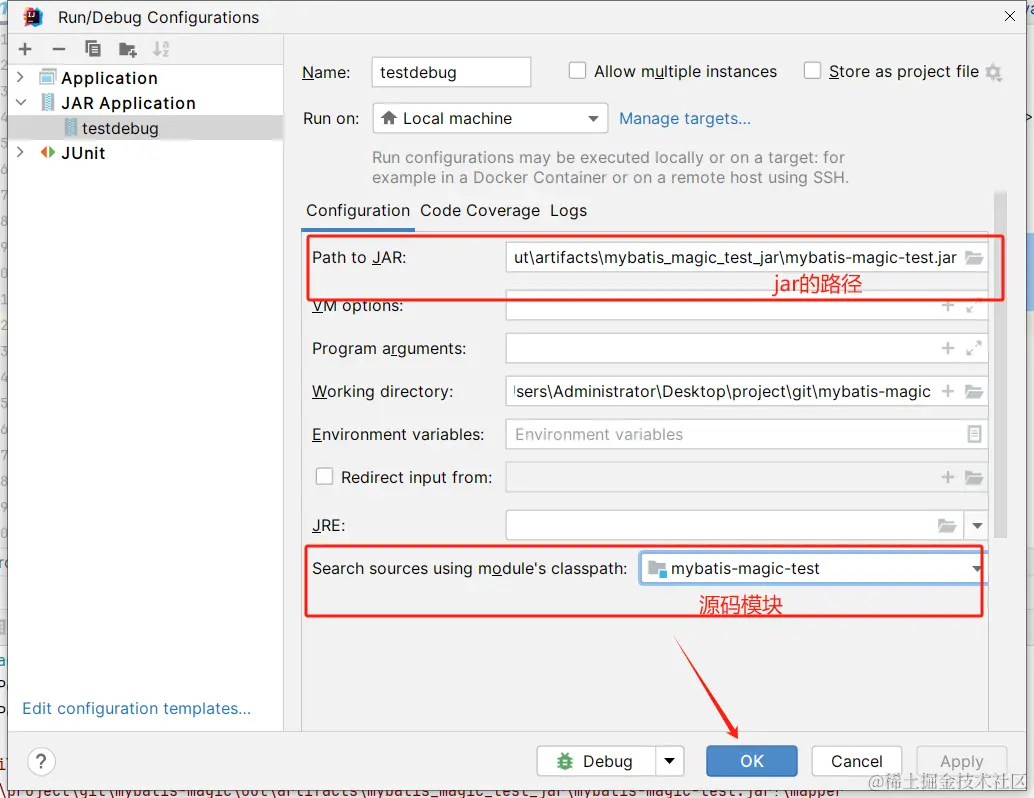The width and height of the screenshot is (1034, 798).
Task: Insert macro in Working directory field
Action: (x=948, y=392)
